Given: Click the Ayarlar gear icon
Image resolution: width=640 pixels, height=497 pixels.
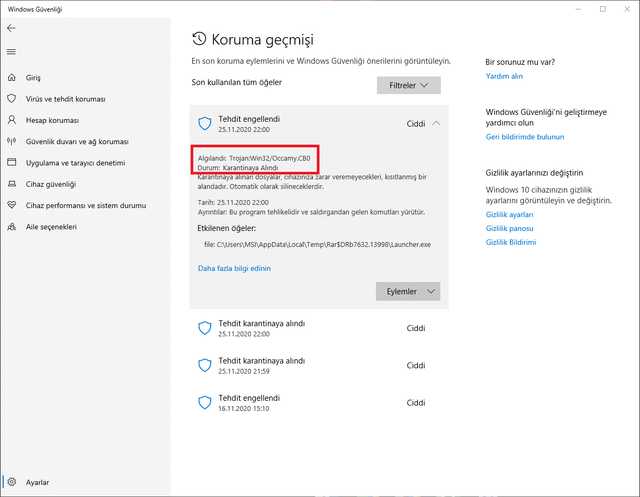Looking at the screenshot, I should point(12,482).
